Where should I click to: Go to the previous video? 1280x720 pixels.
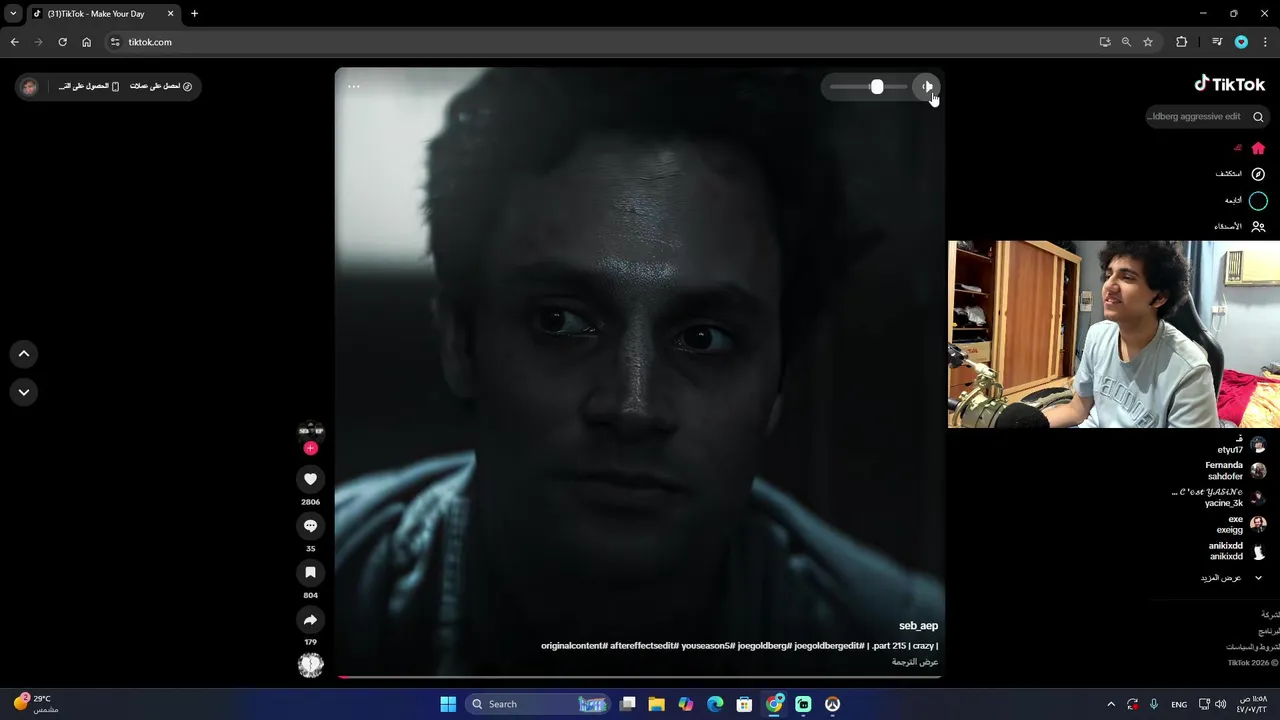pos(24,353)
